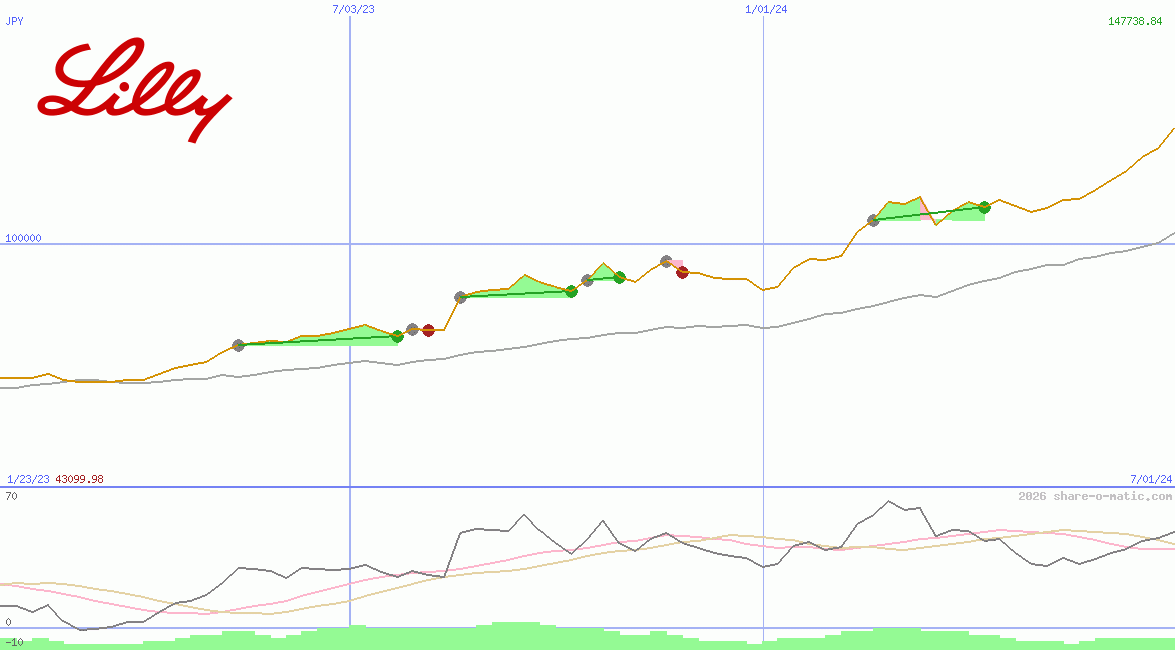Image resolution: width=1175 pixels, height=650 pixels.
Task: Click the 0 indicator scale label
Action: 8,622
